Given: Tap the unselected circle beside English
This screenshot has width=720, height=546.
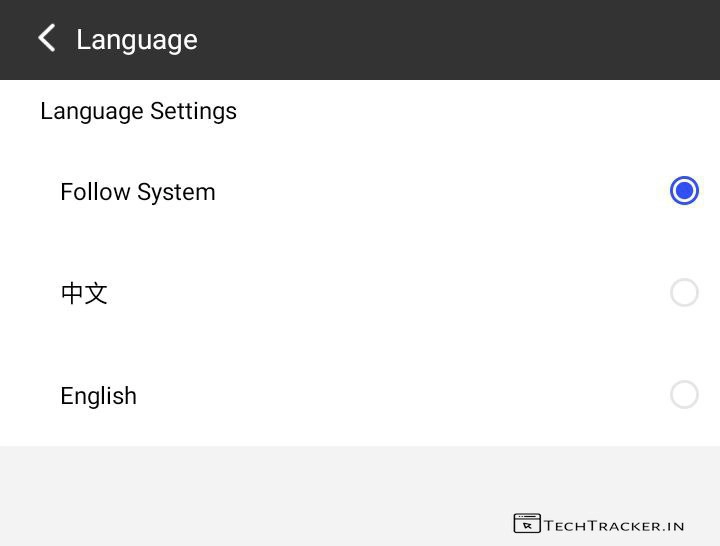Looking at the screenshot, I should pyautogui.click(x=684, y=395).
